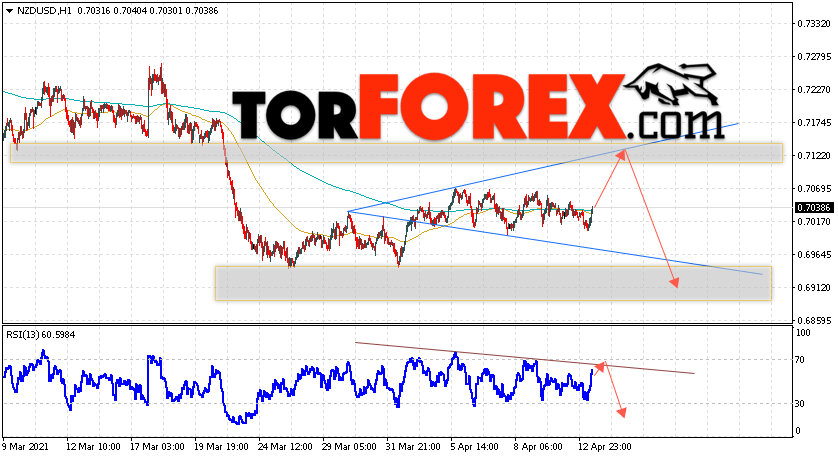Screen dimensions: 838x458
Task: Click the RSI scale level 70
Action: point(800,360)
